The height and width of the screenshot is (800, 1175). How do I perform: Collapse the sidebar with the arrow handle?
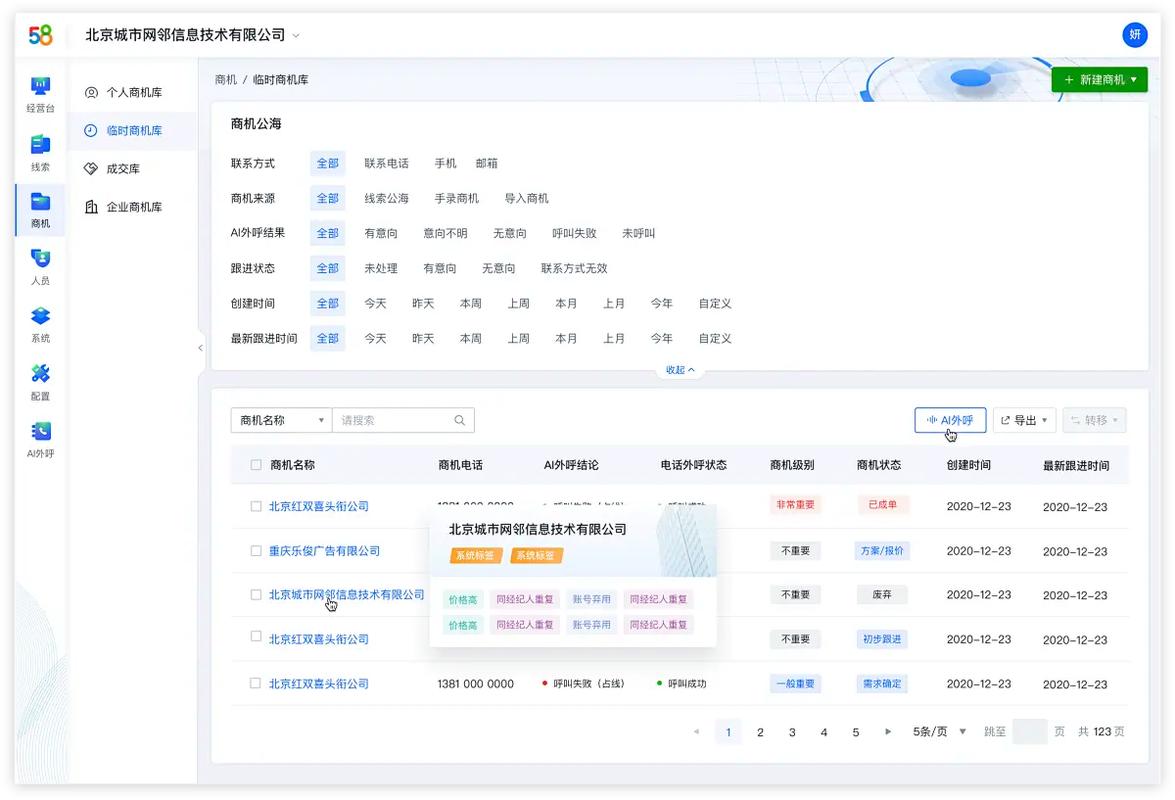200,348
